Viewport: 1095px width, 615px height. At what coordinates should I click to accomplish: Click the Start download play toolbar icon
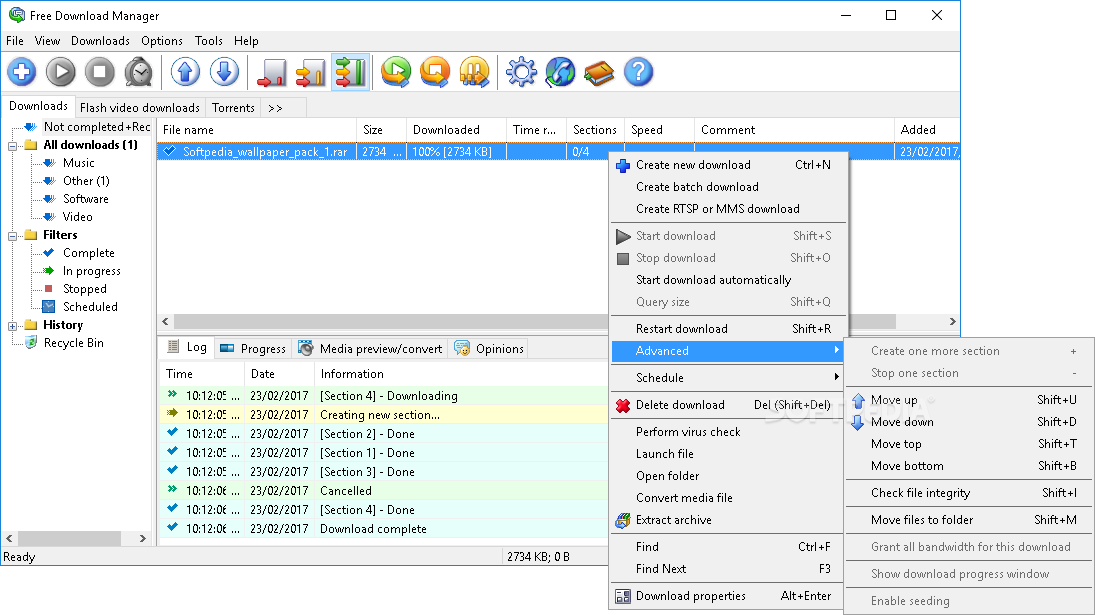click(61, 72)
